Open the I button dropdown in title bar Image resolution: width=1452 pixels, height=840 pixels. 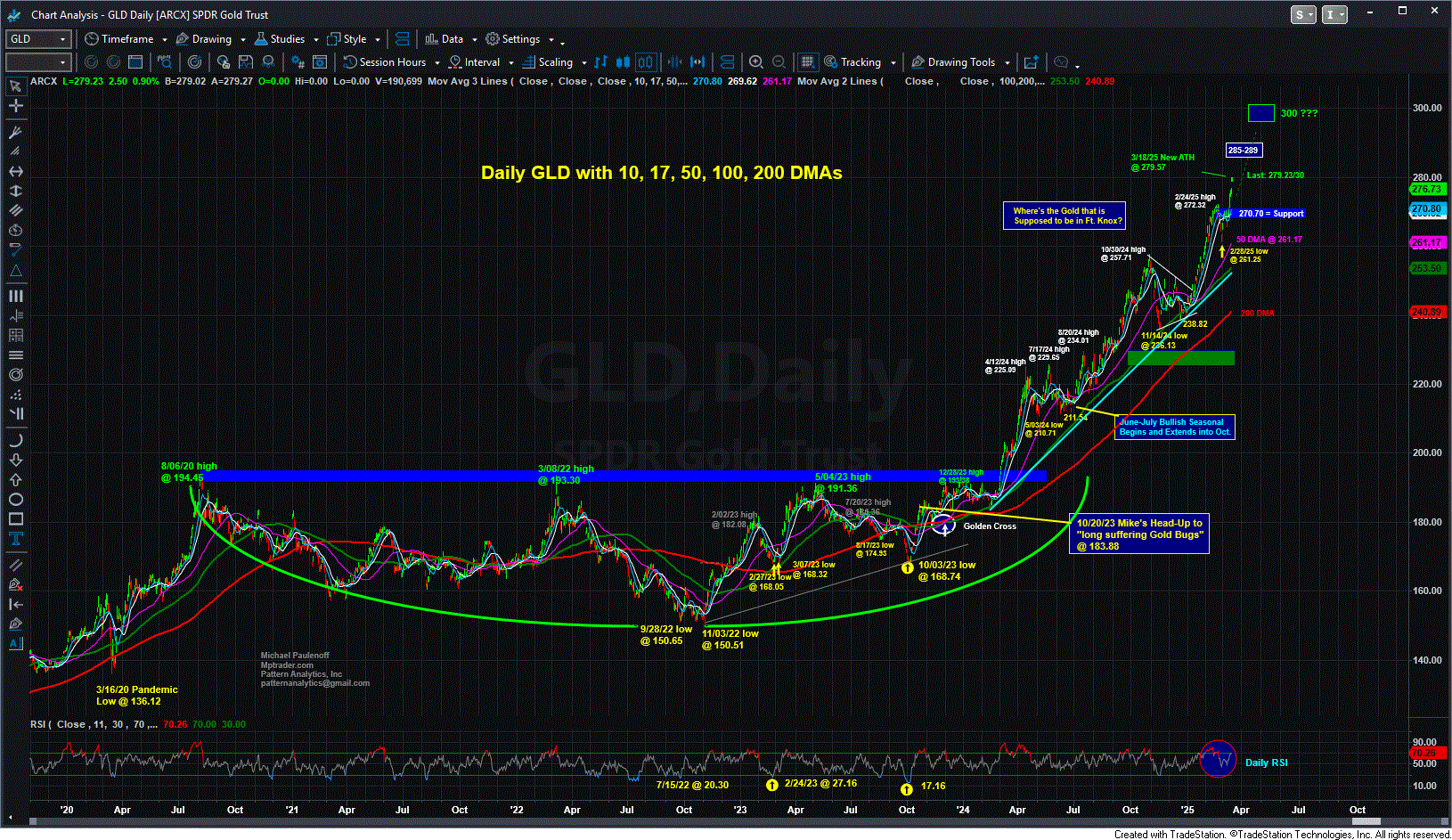click(1334, 14)
